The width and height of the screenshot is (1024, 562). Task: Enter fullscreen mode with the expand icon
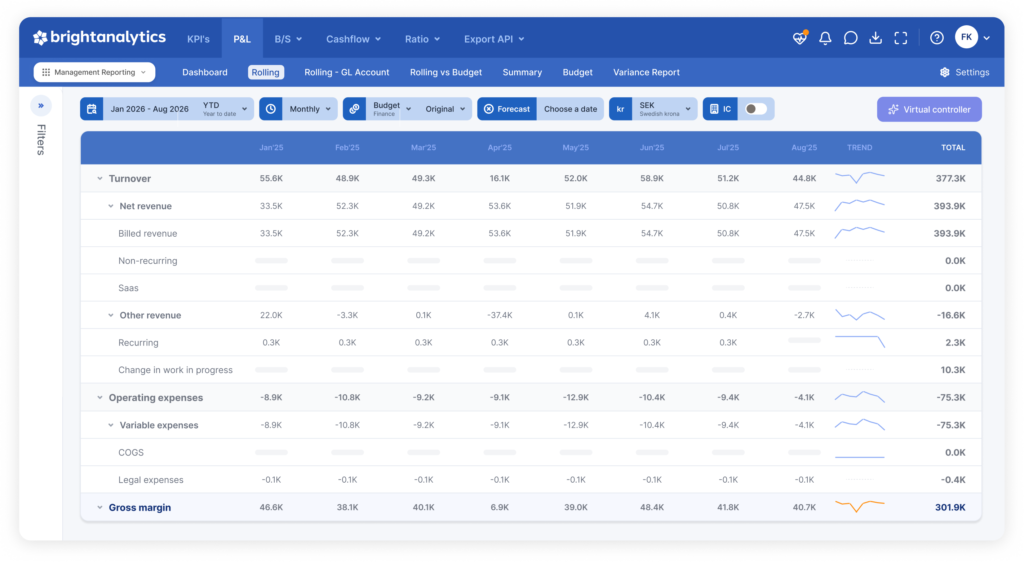[901, 39]
